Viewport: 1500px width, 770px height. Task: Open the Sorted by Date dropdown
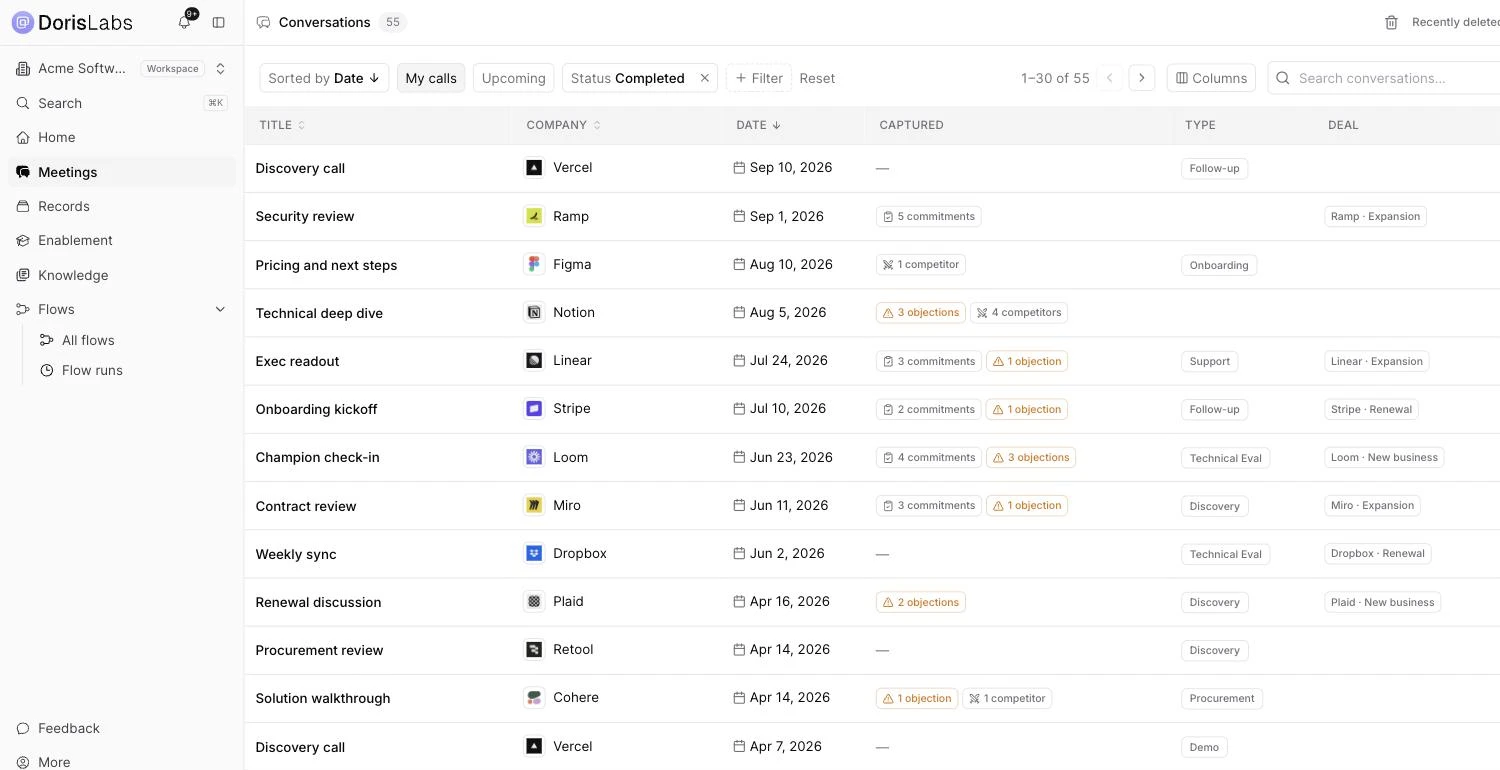pos(325,78)
